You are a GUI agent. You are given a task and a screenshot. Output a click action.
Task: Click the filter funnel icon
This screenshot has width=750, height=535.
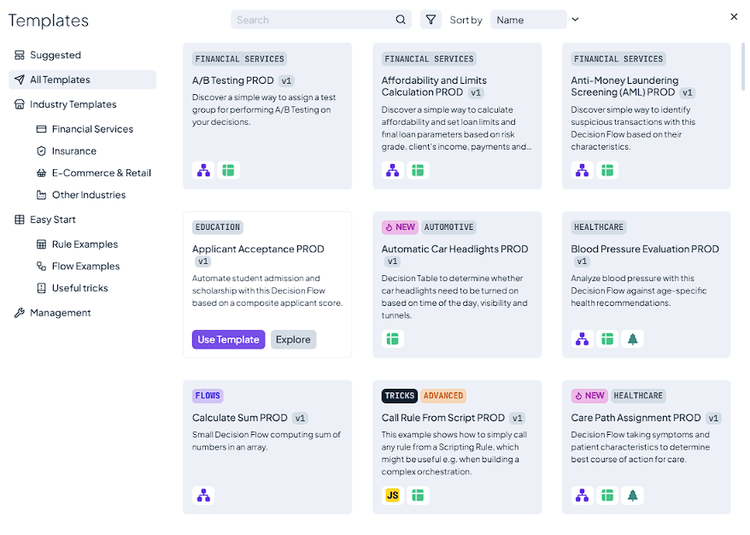[430, 19]
